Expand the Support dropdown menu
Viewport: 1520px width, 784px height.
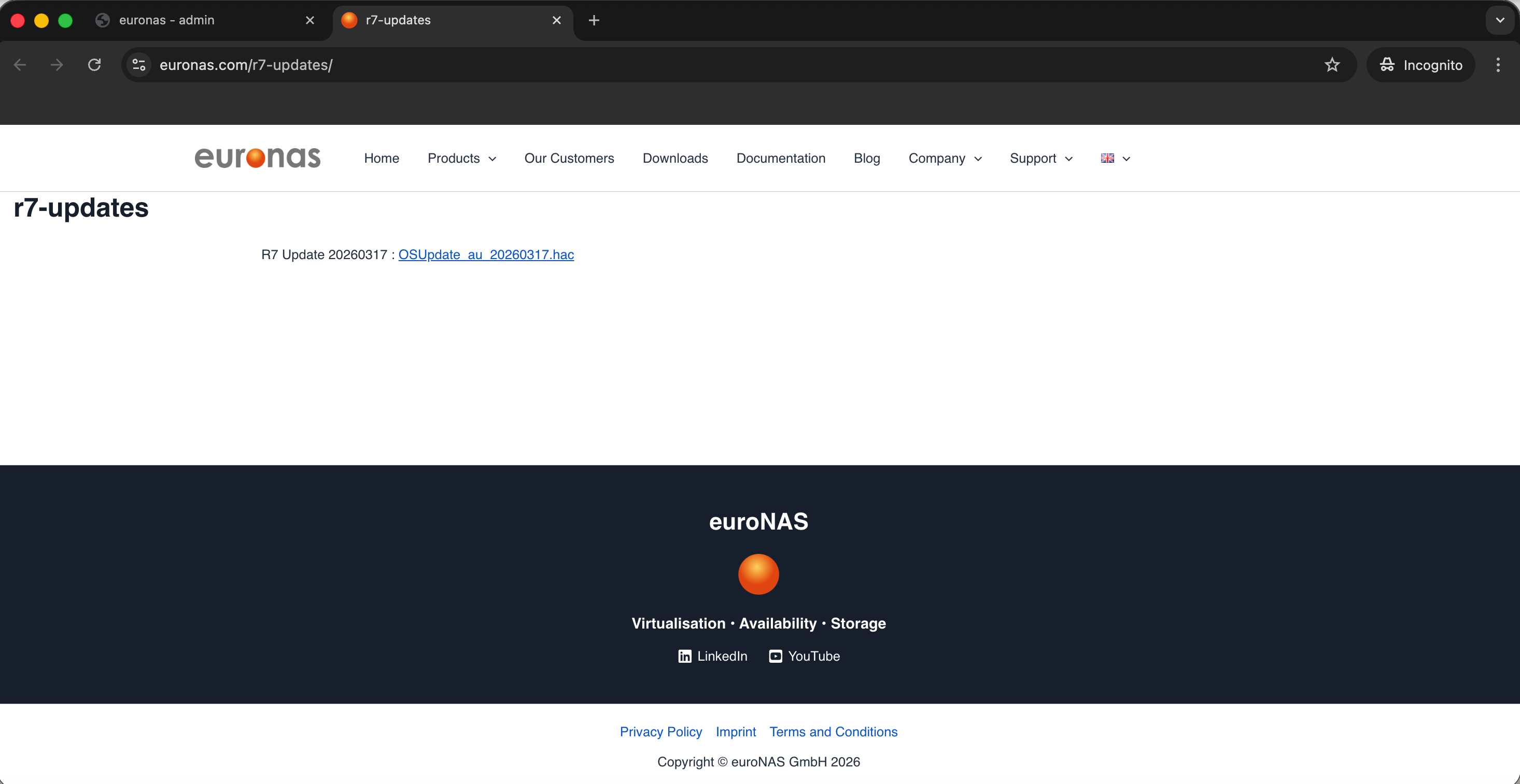tap(1041, 158)
